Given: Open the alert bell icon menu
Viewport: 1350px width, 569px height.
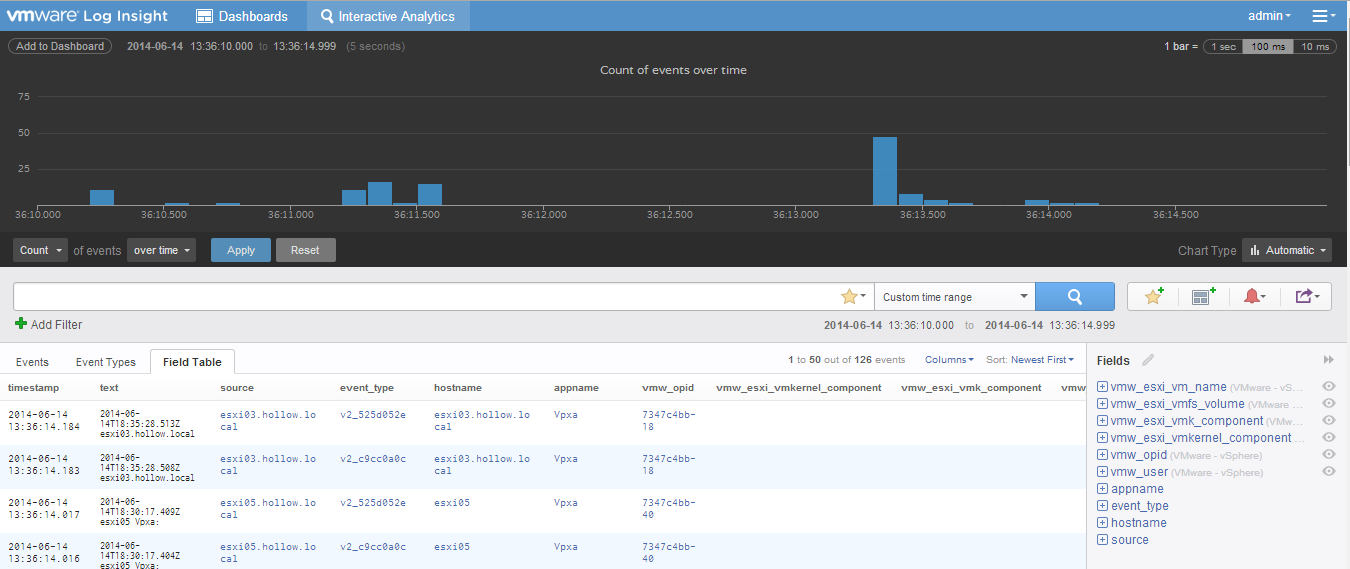Looking at the screenshot, I should point(1254,296).
